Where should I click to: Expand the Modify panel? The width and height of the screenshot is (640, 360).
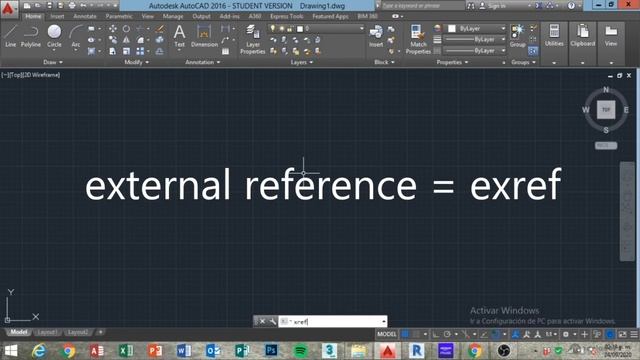point(137,62)
